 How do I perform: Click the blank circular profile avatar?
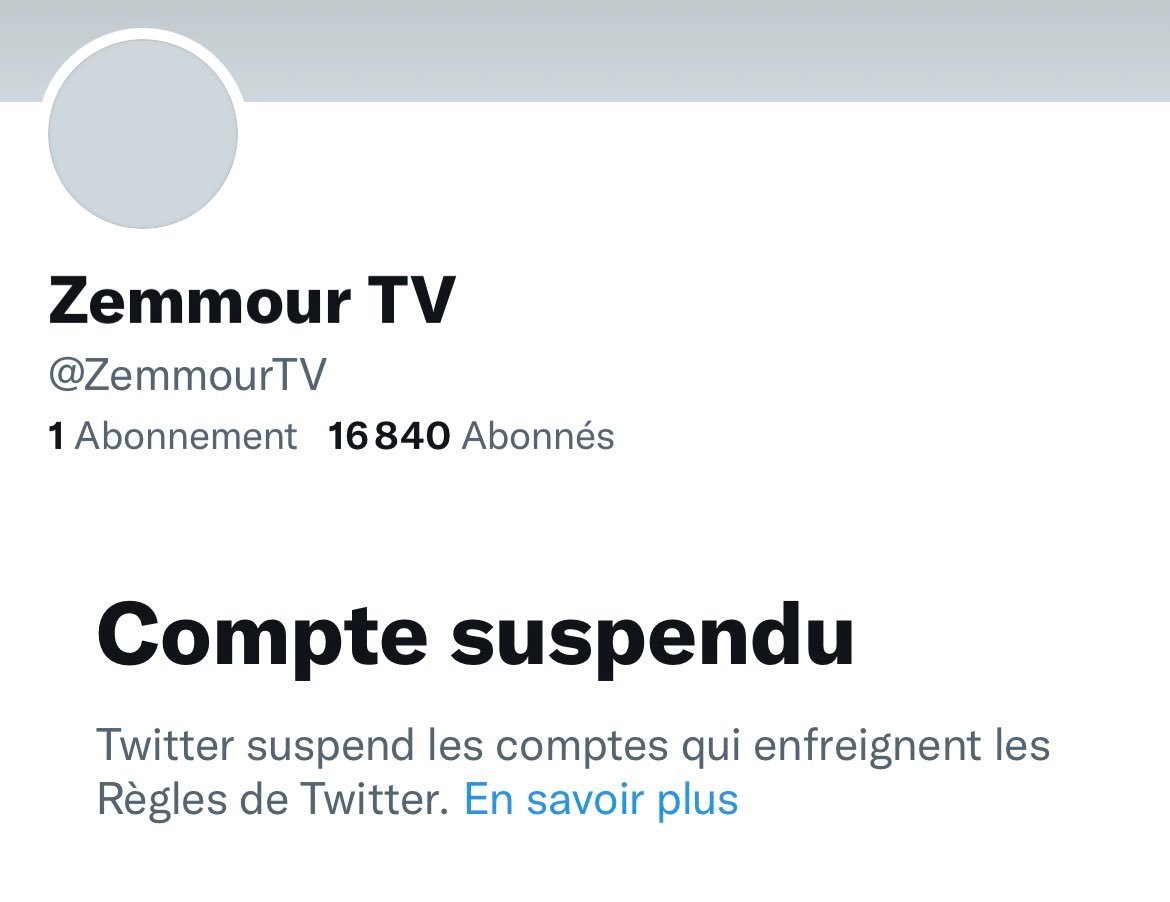143,134
